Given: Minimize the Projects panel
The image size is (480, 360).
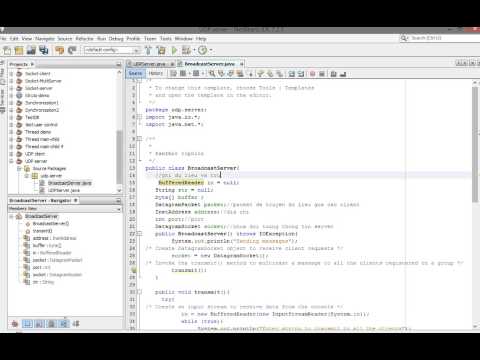Looking at the screenshot, I should tap(119, 64).
